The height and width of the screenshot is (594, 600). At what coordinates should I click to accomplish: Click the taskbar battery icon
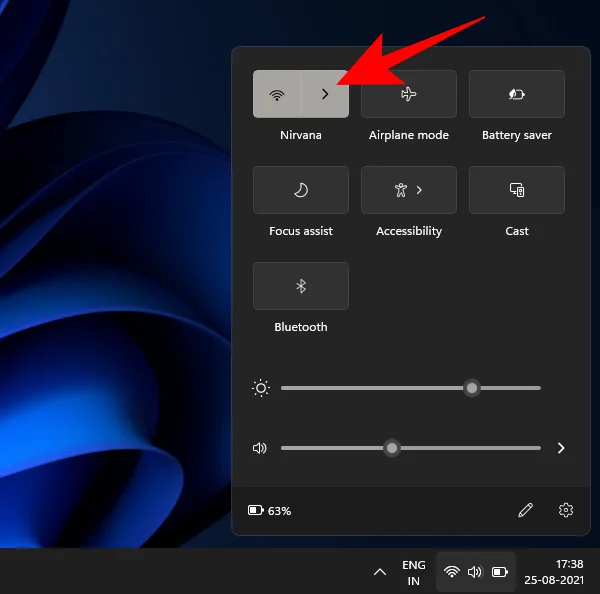pyautogui.click(x=500, y=572)
